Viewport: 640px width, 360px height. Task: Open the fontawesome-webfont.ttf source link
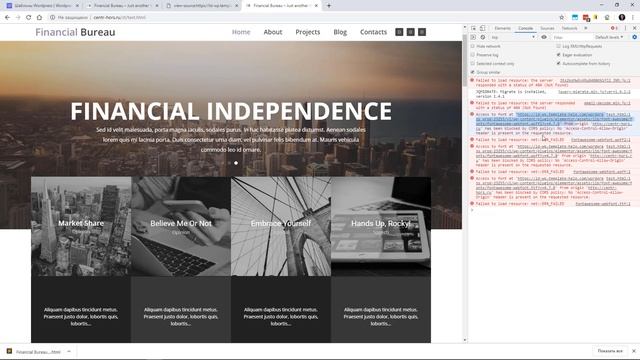(603, 203)
